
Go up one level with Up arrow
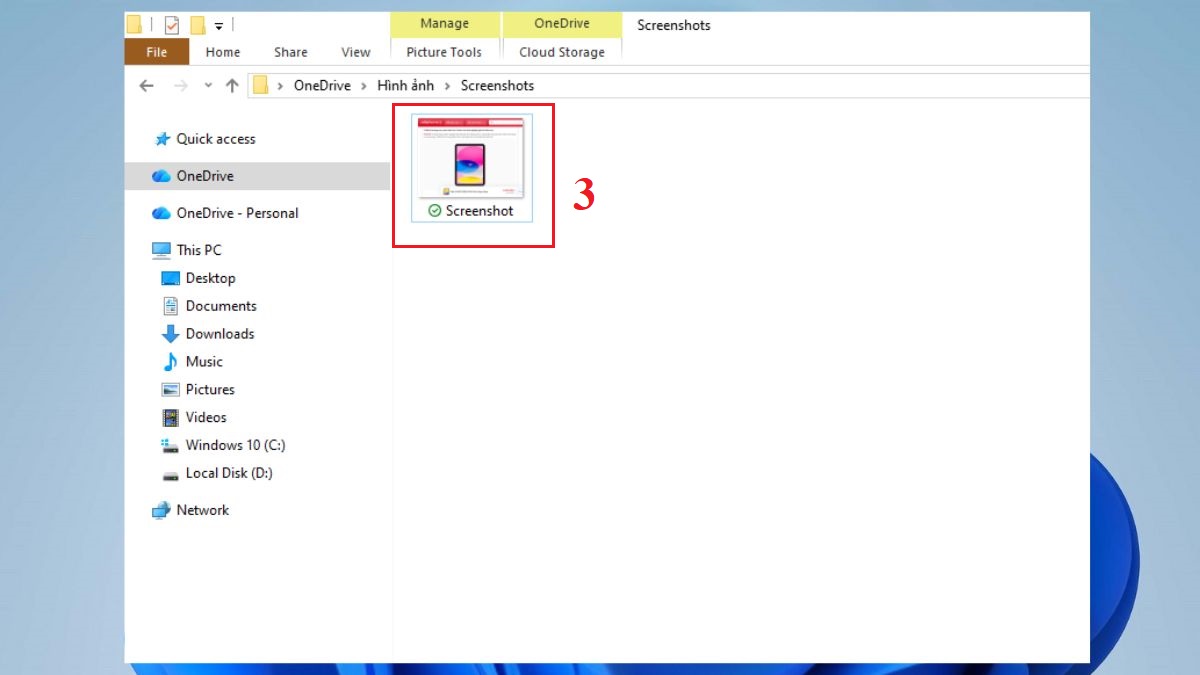232,86
